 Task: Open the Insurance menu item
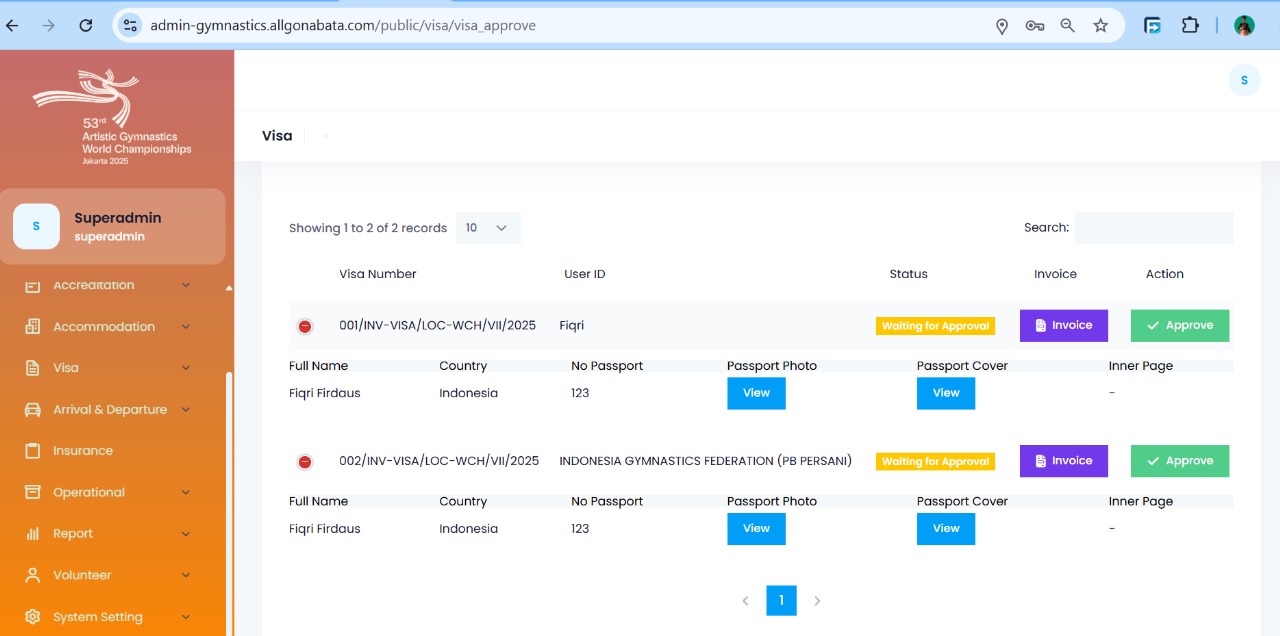click(83, 451)
